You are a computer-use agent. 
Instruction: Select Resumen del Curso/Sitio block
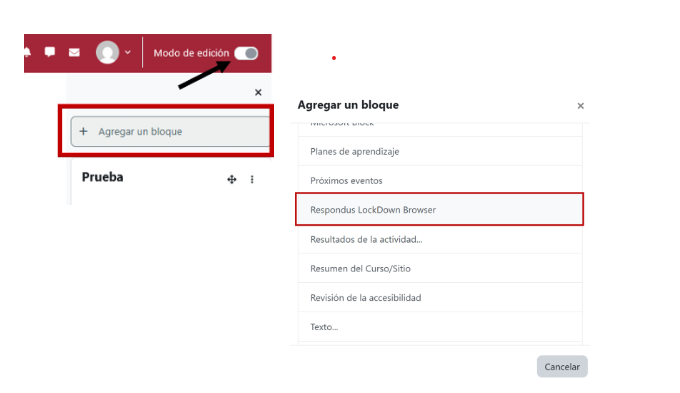pos(440,269)
